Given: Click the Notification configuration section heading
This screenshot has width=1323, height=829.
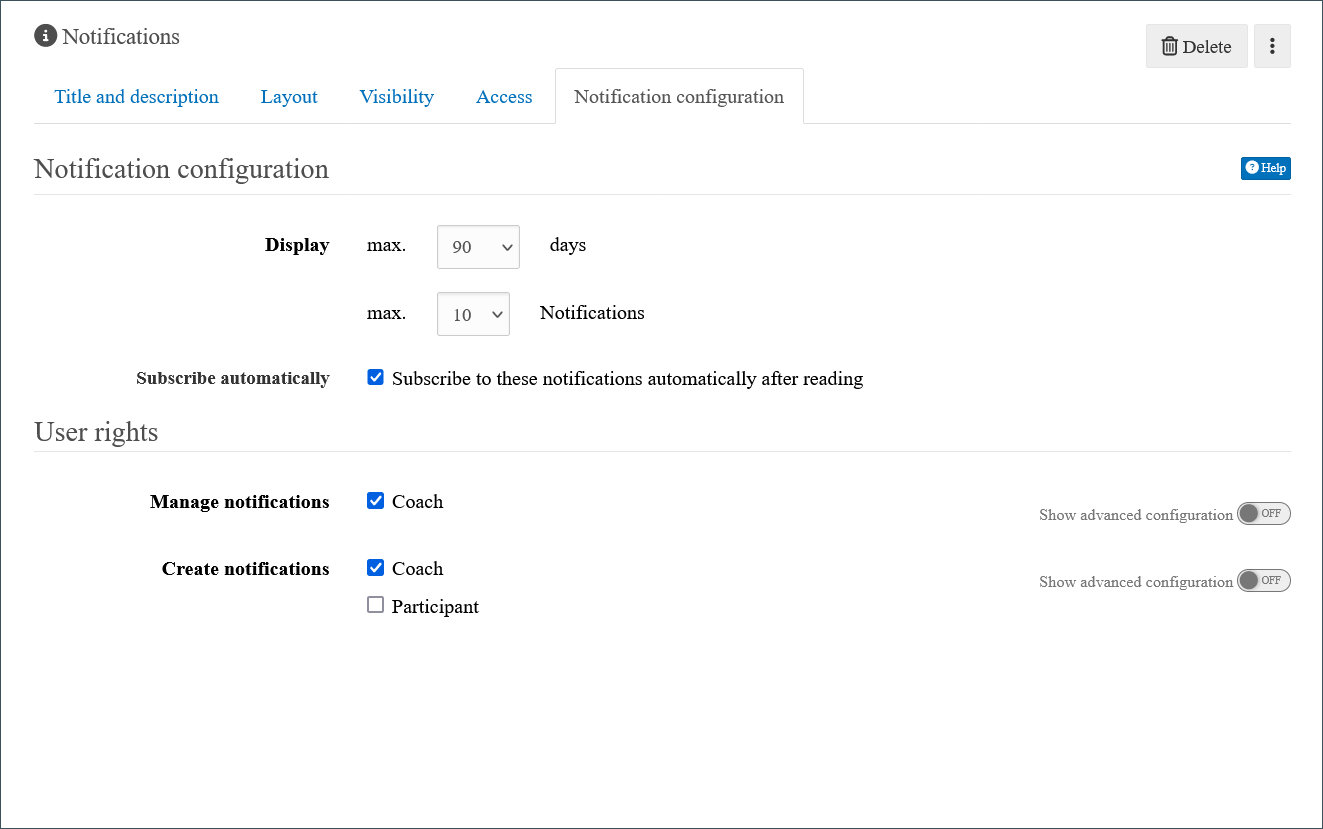Looking at the screenshot, I should coord(181,169).
